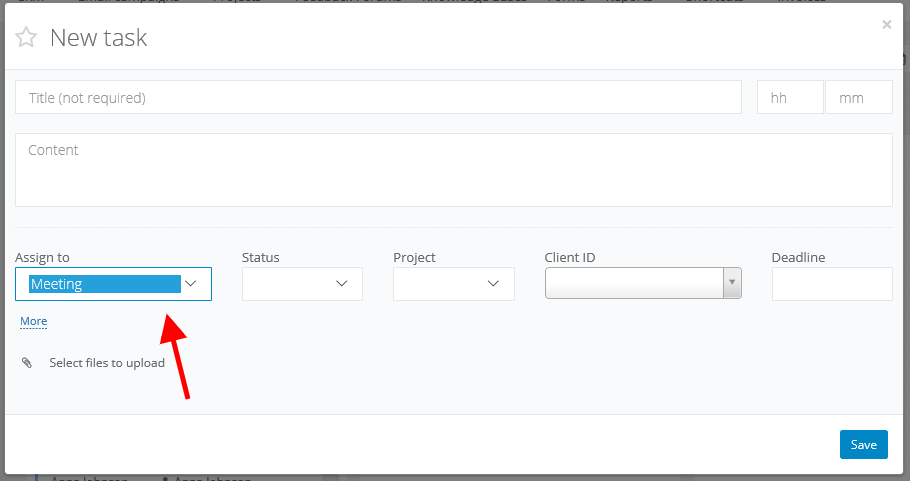Click Select files to upload
910x481 pixels.
click(x=107, y=363)
